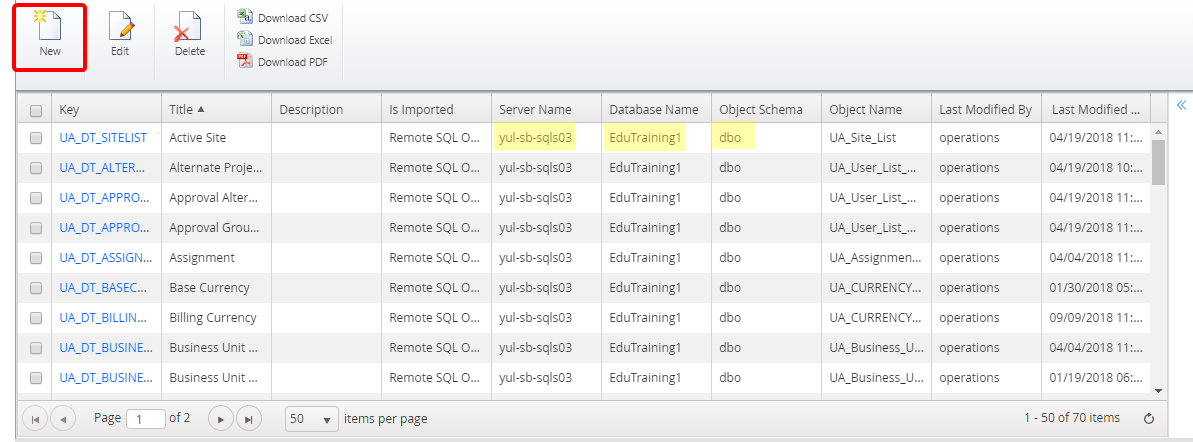This screenshot has width=1193, height=442.
Task: Jump to the last page arrow
Action: point(249,418)
